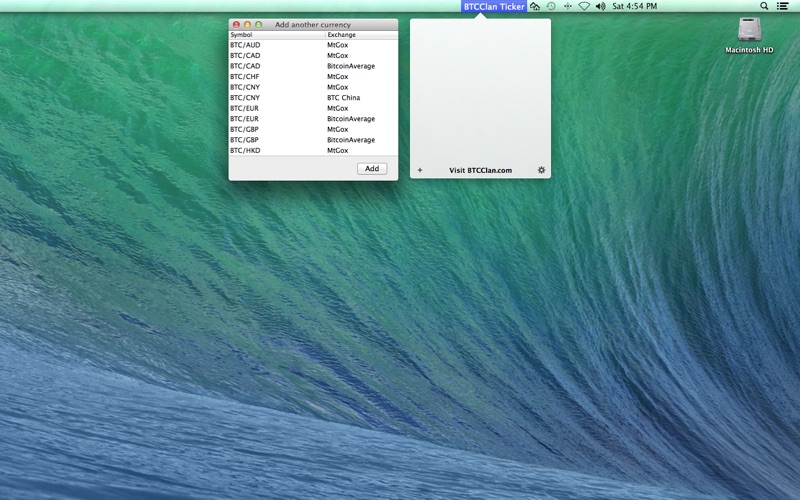Click the volume speaker icon

[x=601, y=6]
